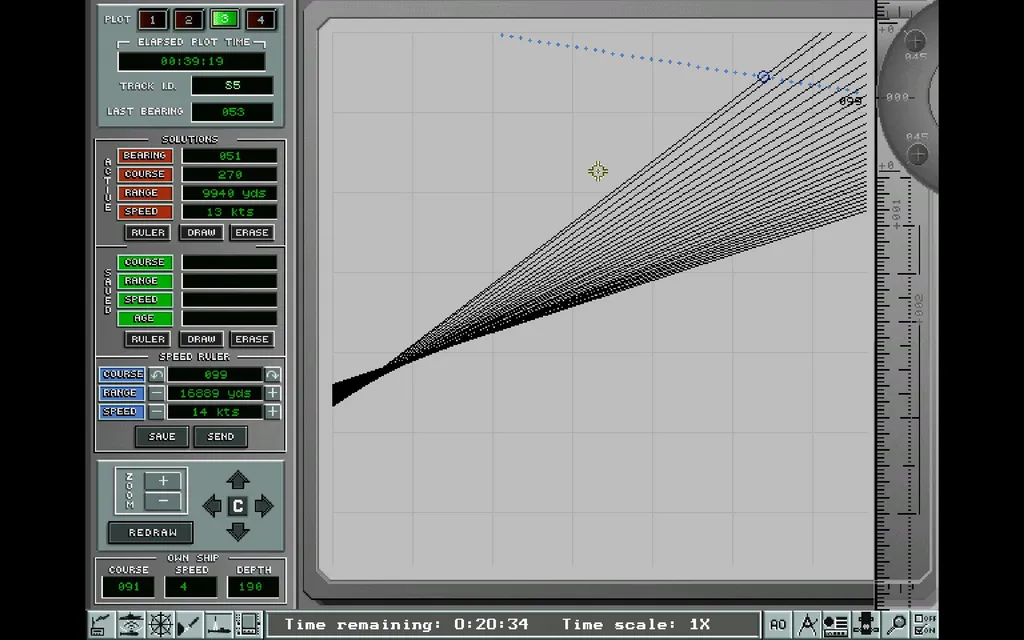Increase speed ruler range with plus

click(x=272, y=393)
